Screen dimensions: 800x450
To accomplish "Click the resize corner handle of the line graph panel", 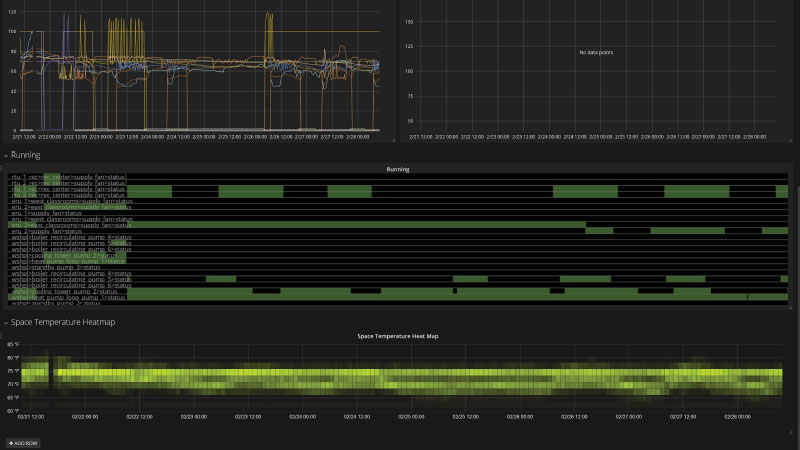I will (393, 140).
